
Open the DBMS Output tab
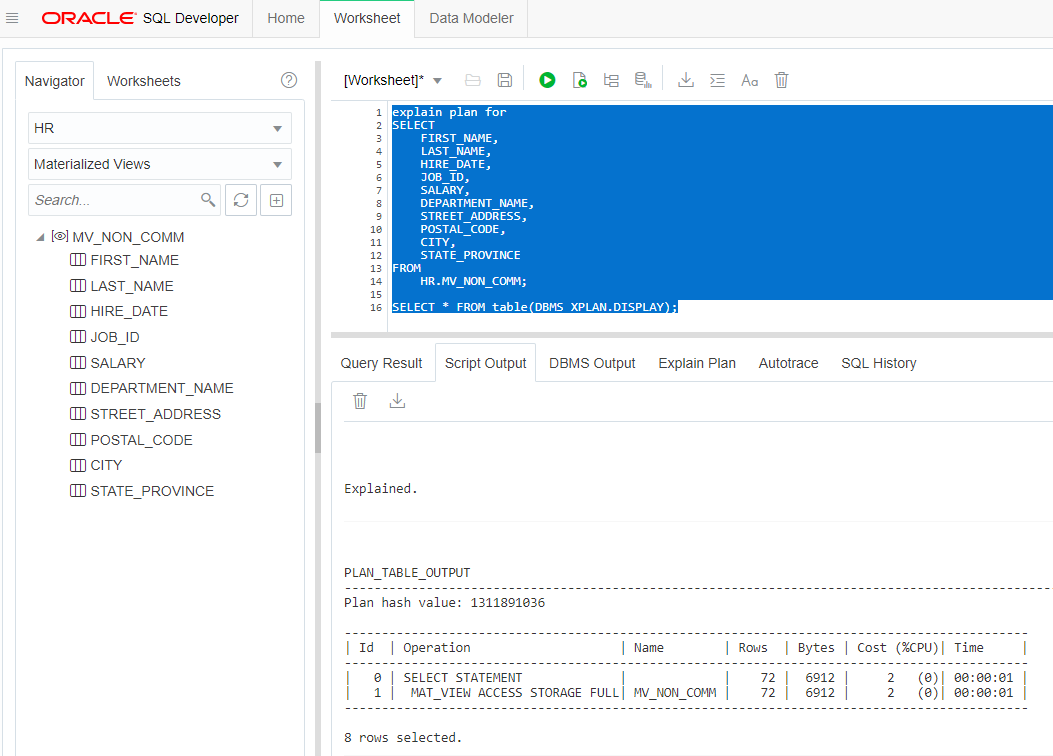(x=592, y=363)
